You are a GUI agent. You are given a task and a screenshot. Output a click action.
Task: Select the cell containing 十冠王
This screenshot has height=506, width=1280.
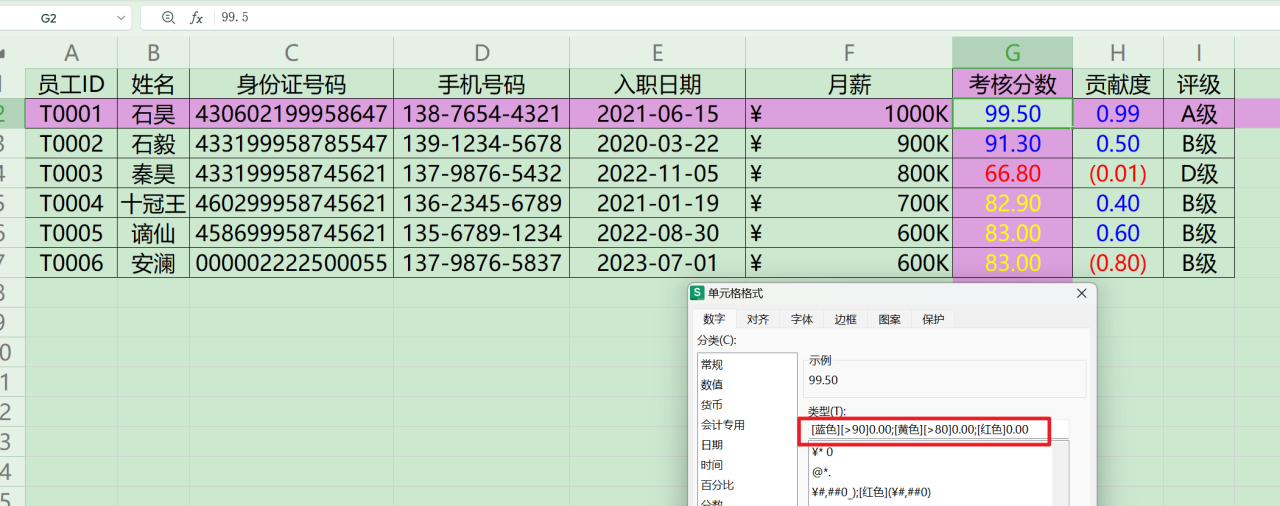click(153, 203)
